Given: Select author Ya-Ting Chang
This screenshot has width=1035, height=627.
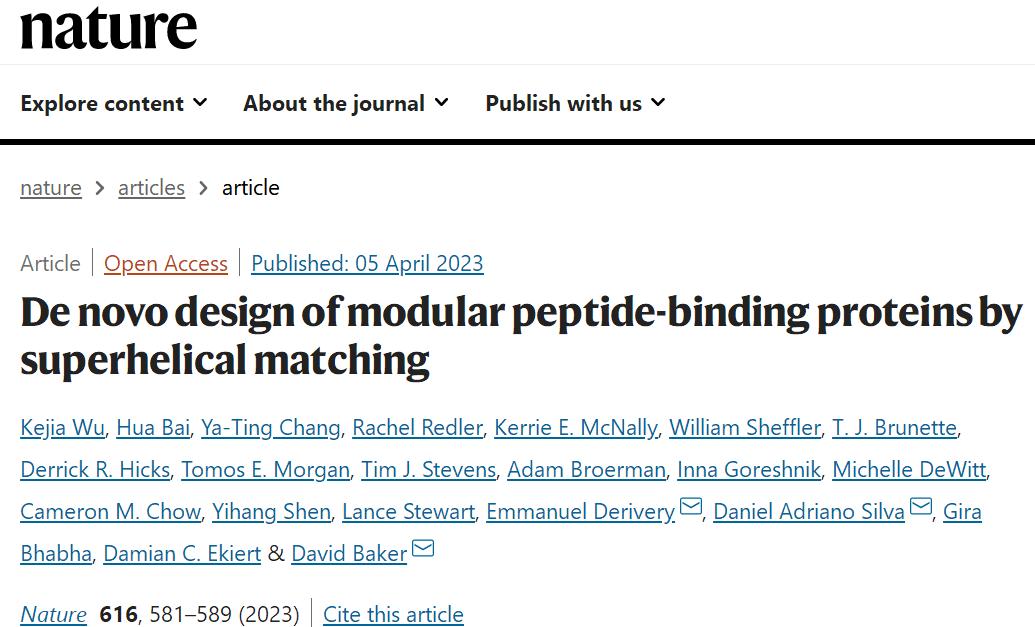Looking at the screenshot, I should pos(270,428).
